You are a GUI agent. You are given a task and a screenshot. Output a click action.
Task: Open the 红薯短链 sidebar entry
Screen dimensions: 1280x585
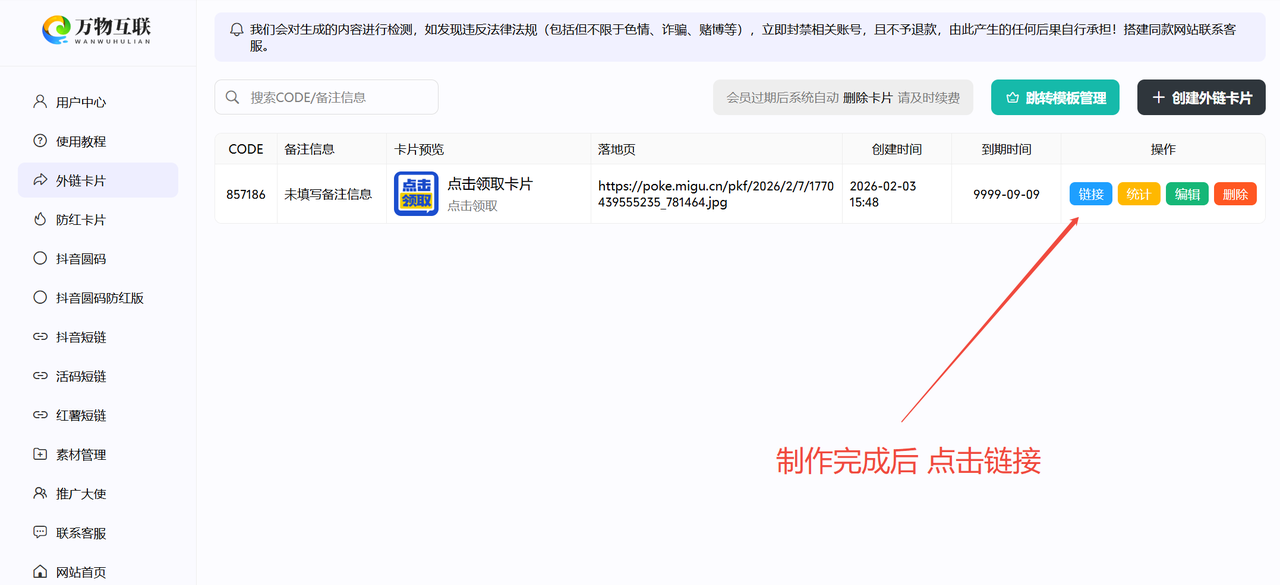[x=80, y=415]
